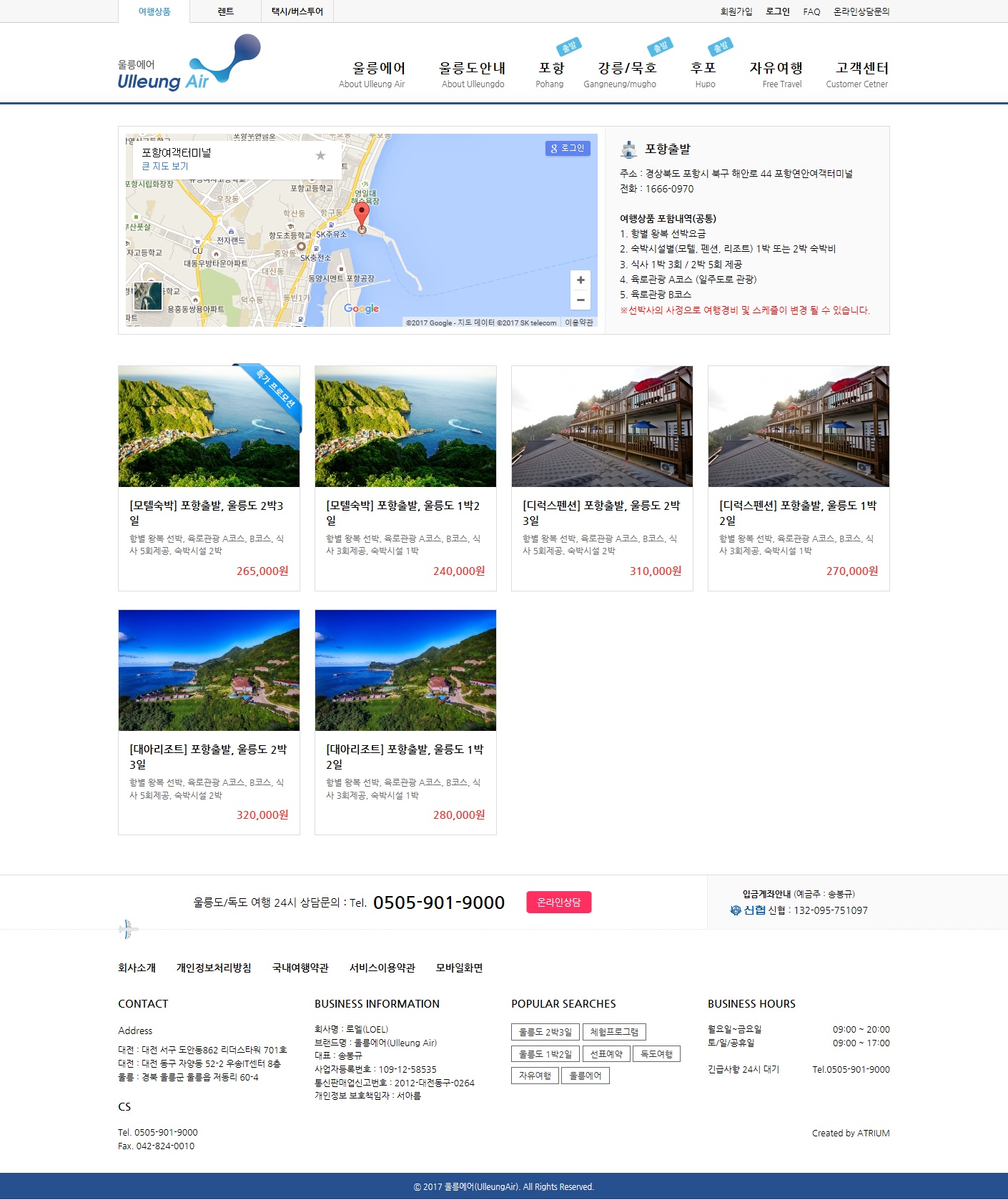Open 디럭스펜션 2박3일 product image
Viewport: 1008px width, 1200px height.
pyautogui.click(x=602, y=426)
